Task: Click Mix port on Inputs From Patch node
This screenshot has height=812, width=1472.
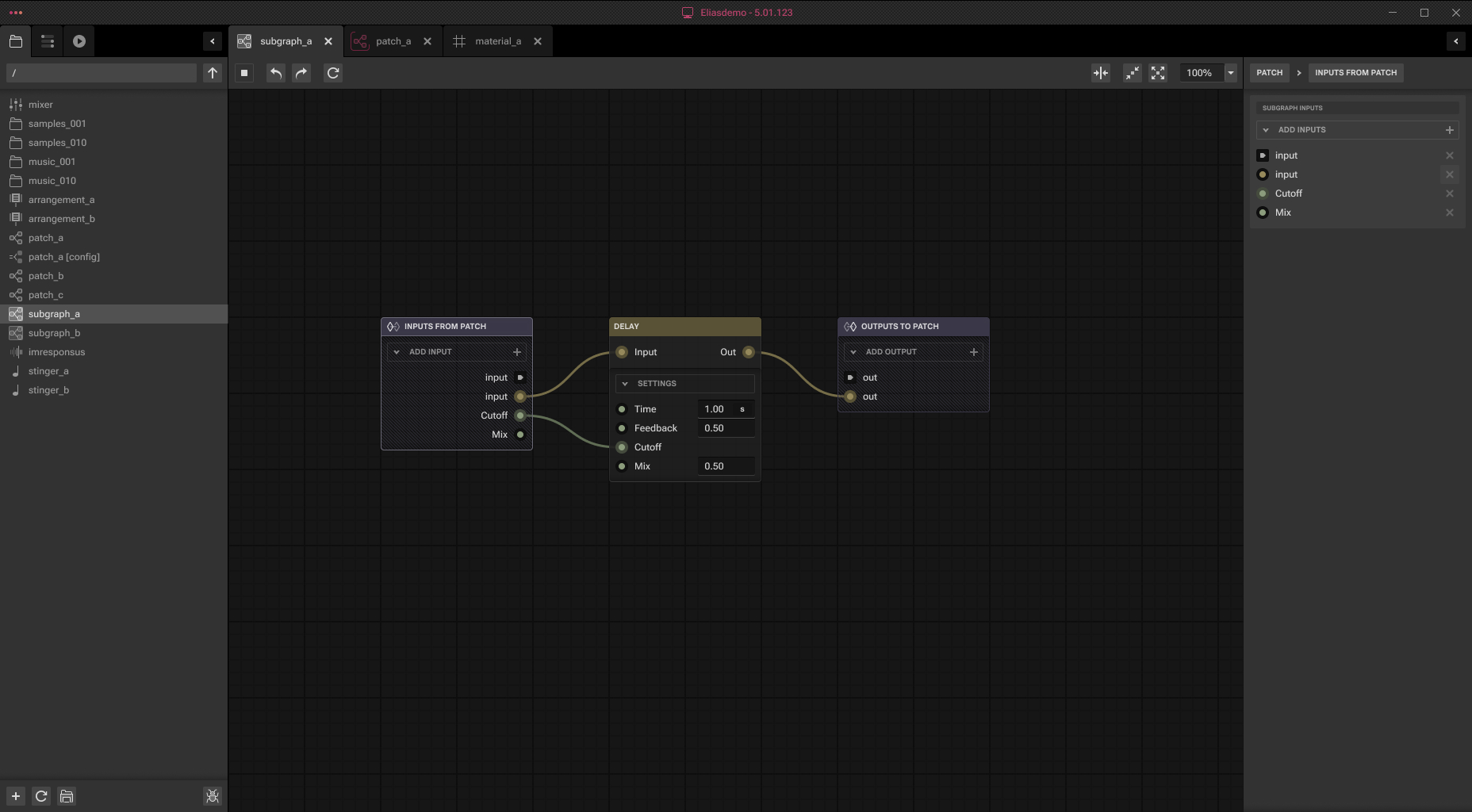Action: [520, 435]
